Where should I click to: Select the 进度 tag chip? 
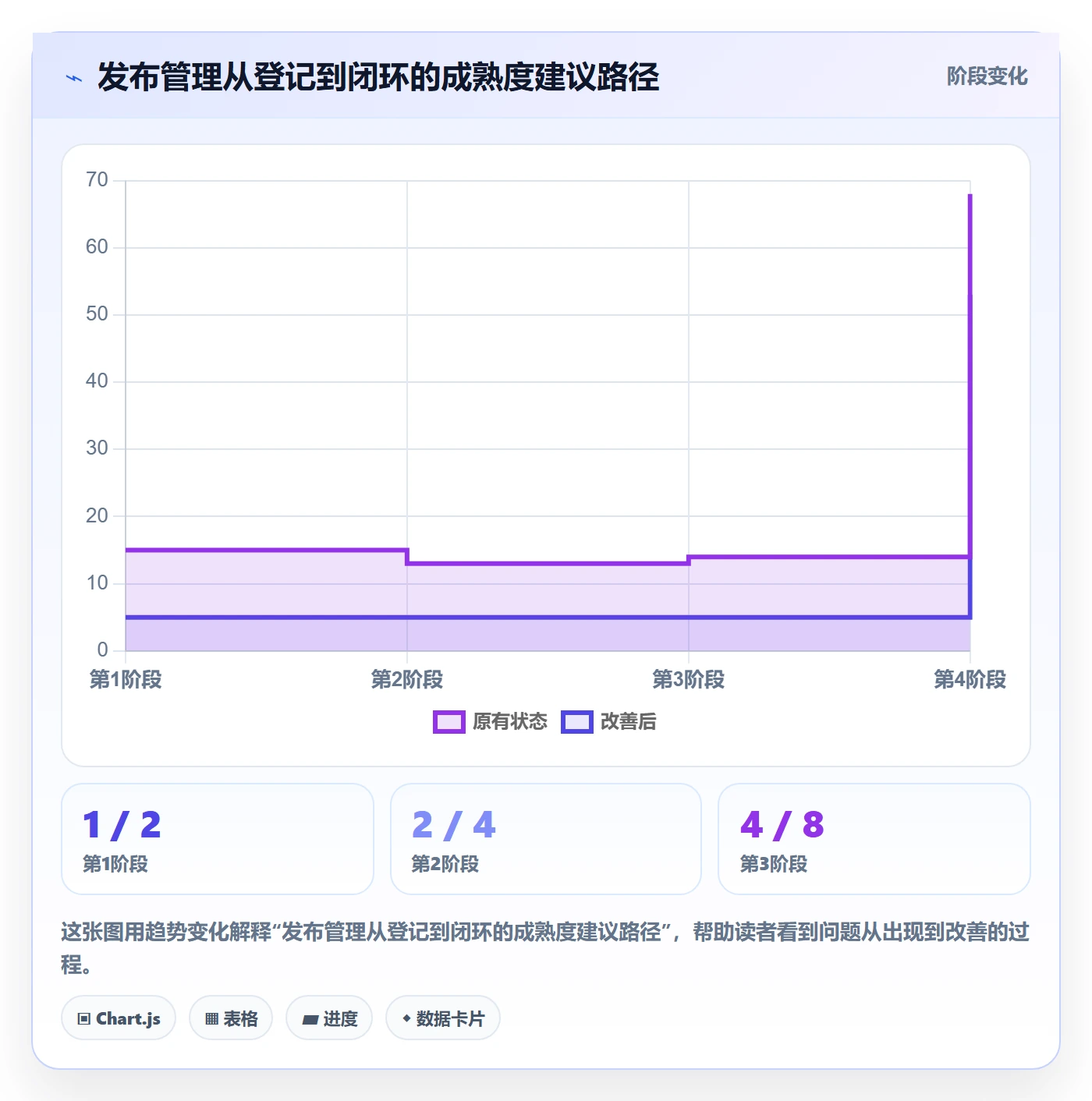[x=329, y=1018]
